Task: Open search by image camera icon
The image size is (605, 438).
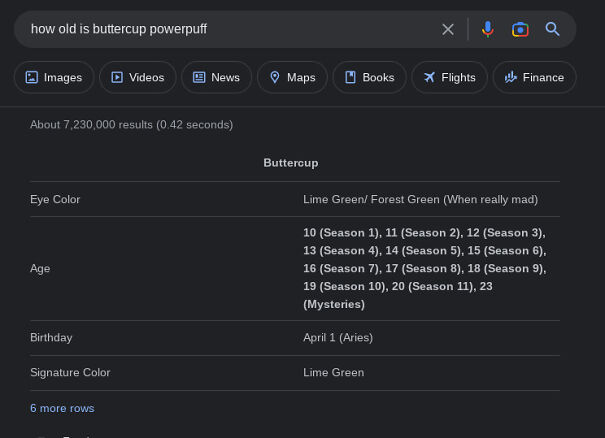Action: coord(520,29)
